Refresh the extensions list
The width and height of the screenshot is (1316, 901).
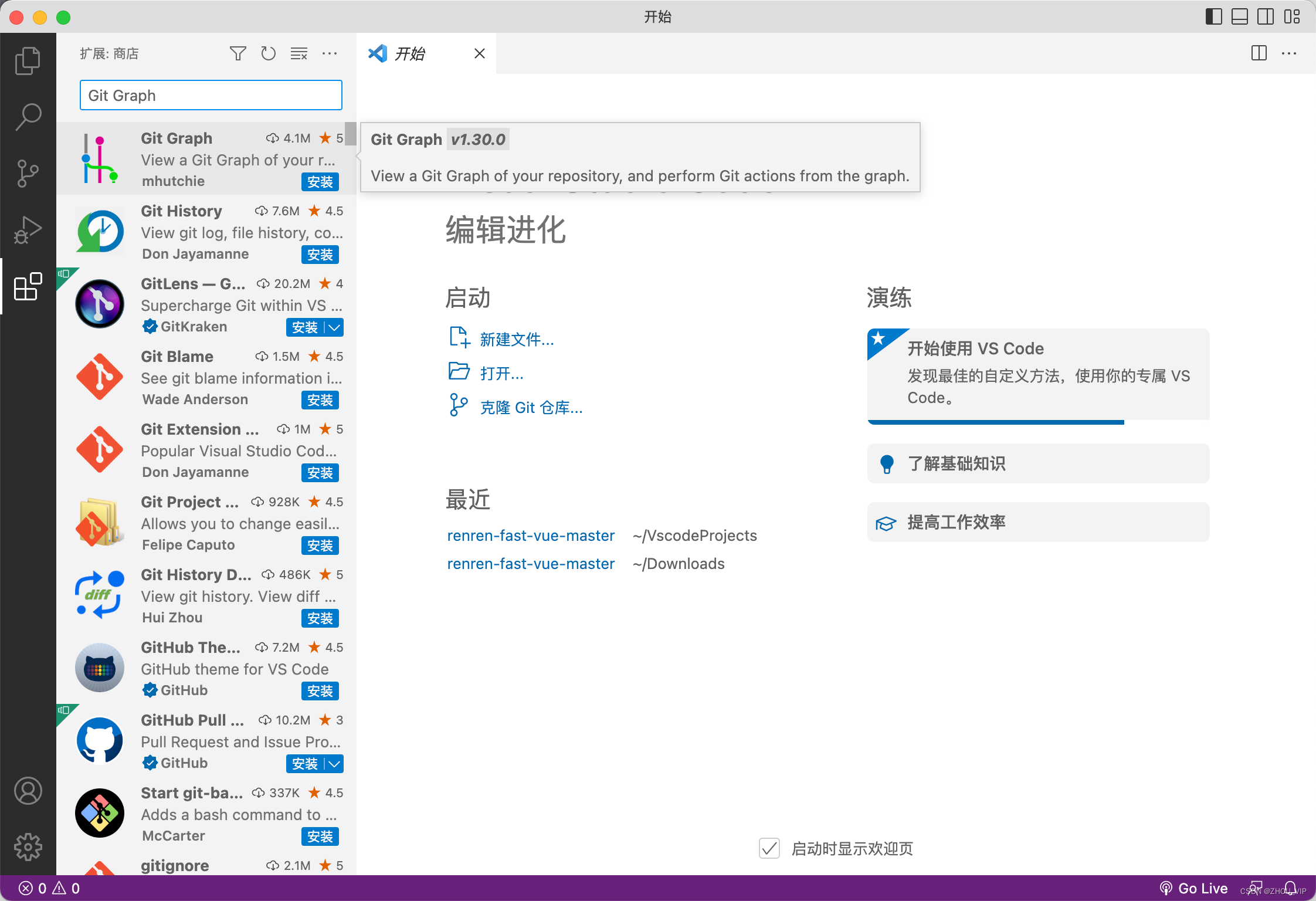tap(268, 53)
